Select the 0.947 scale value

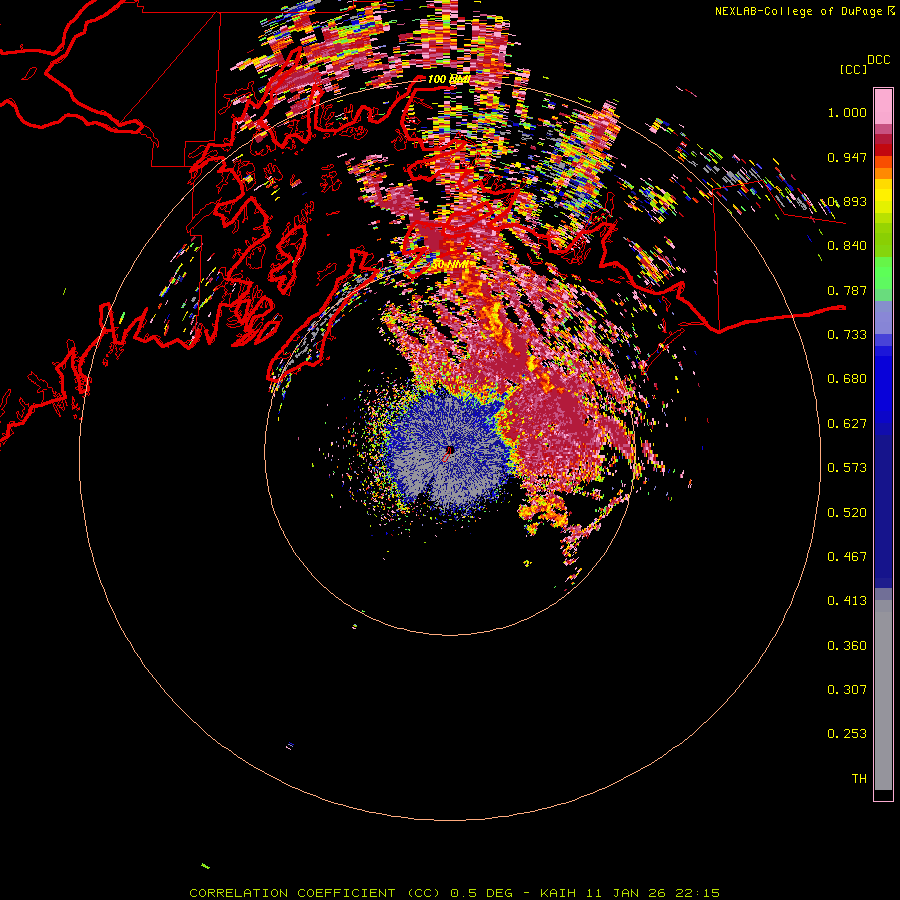847,157
